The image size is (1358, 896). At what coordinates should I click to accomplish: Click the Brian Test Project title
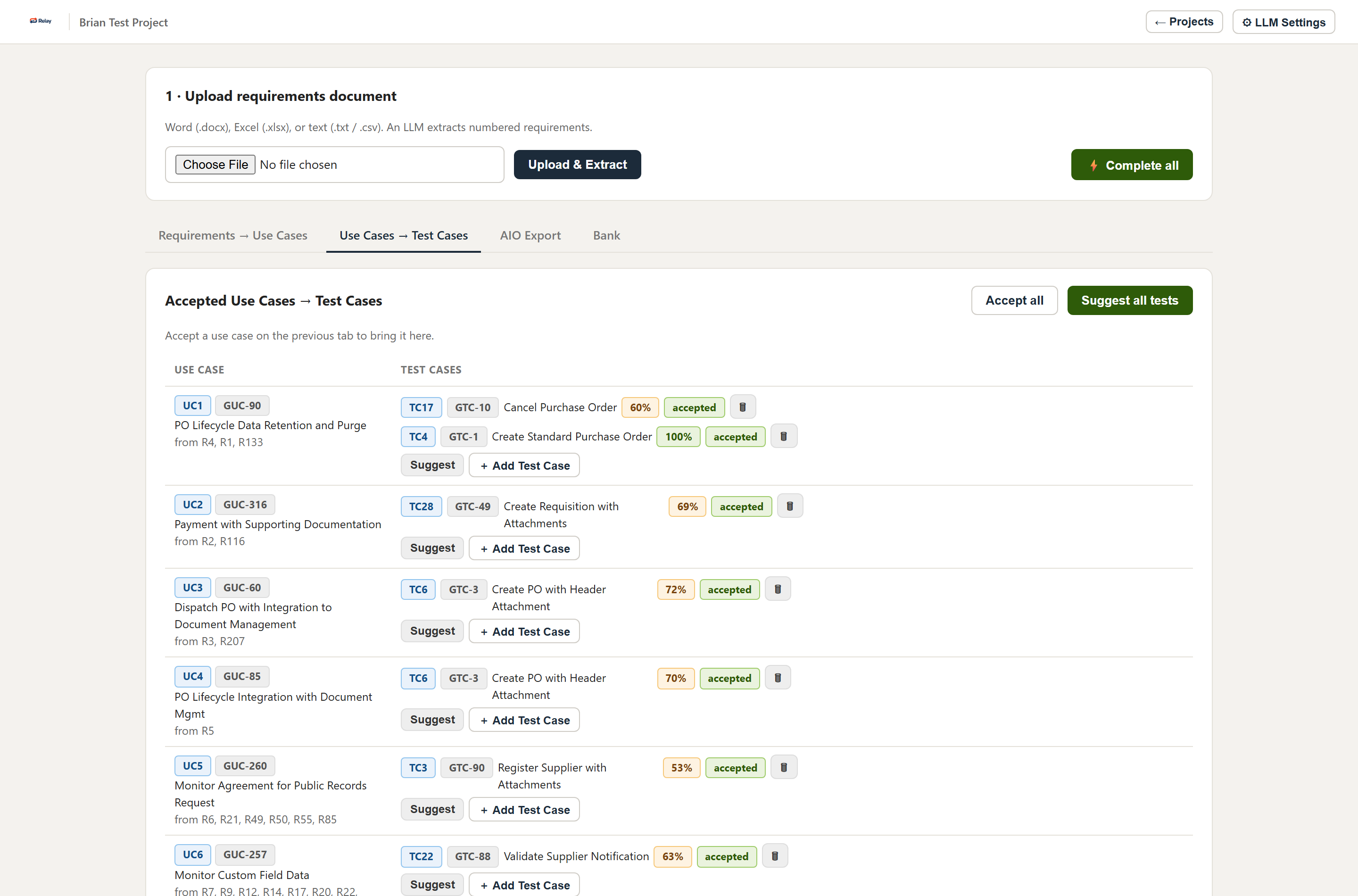tap(124, 22)
